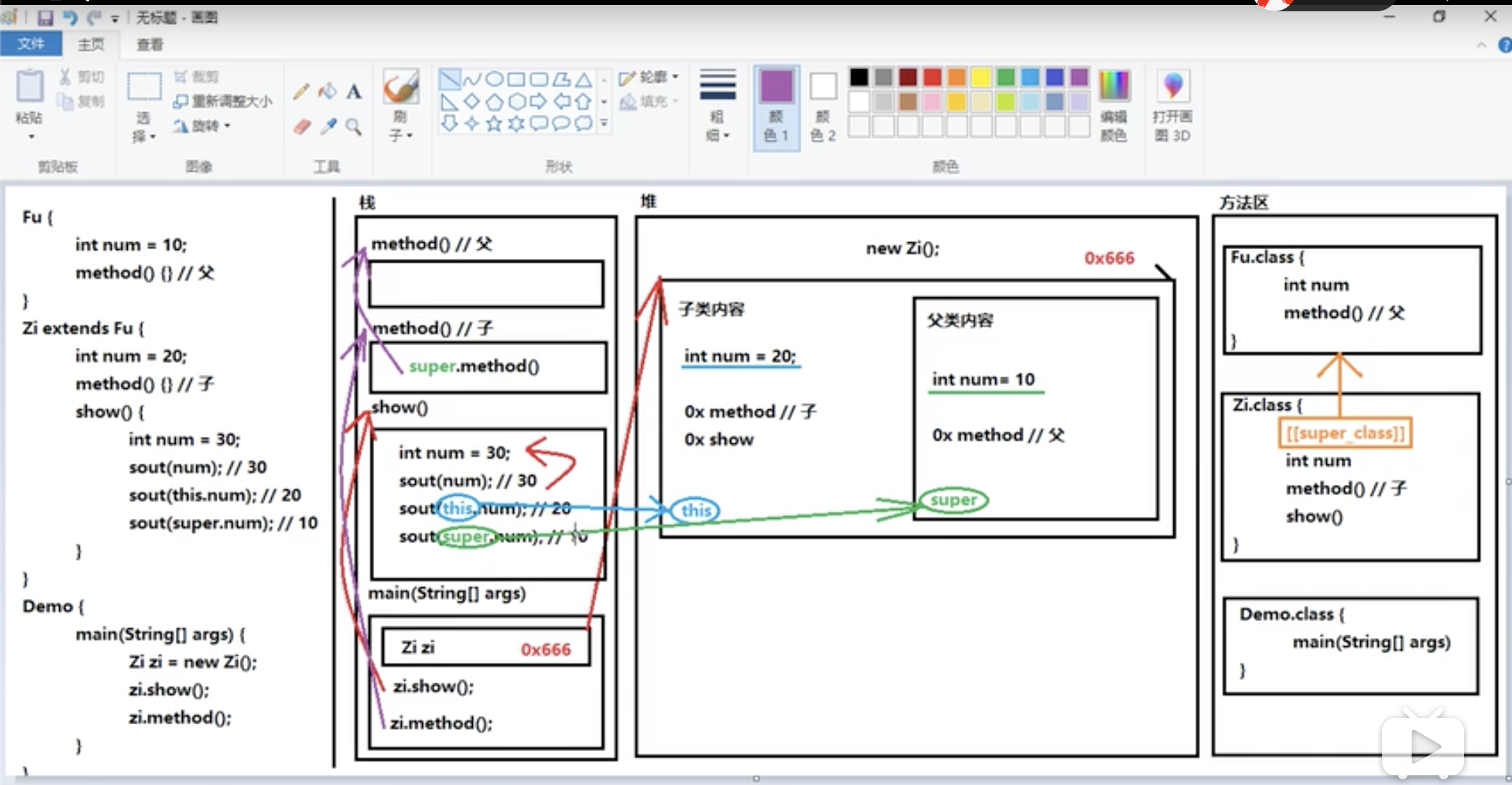Screen dimensions: 1512x785
Task: Select the Hexagon shape
Action: coord(517,102)
